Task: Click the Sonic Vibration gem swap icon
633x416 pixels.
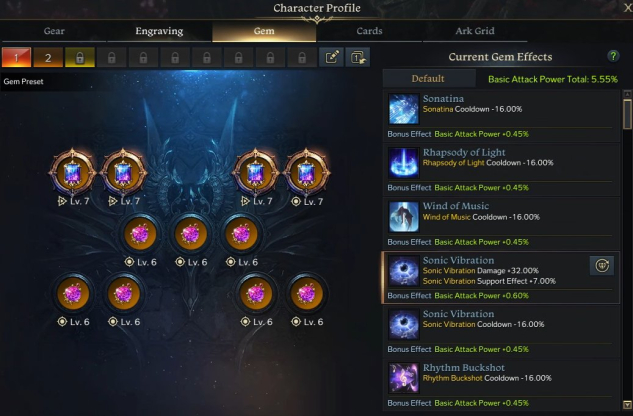Action: (602, 265)
